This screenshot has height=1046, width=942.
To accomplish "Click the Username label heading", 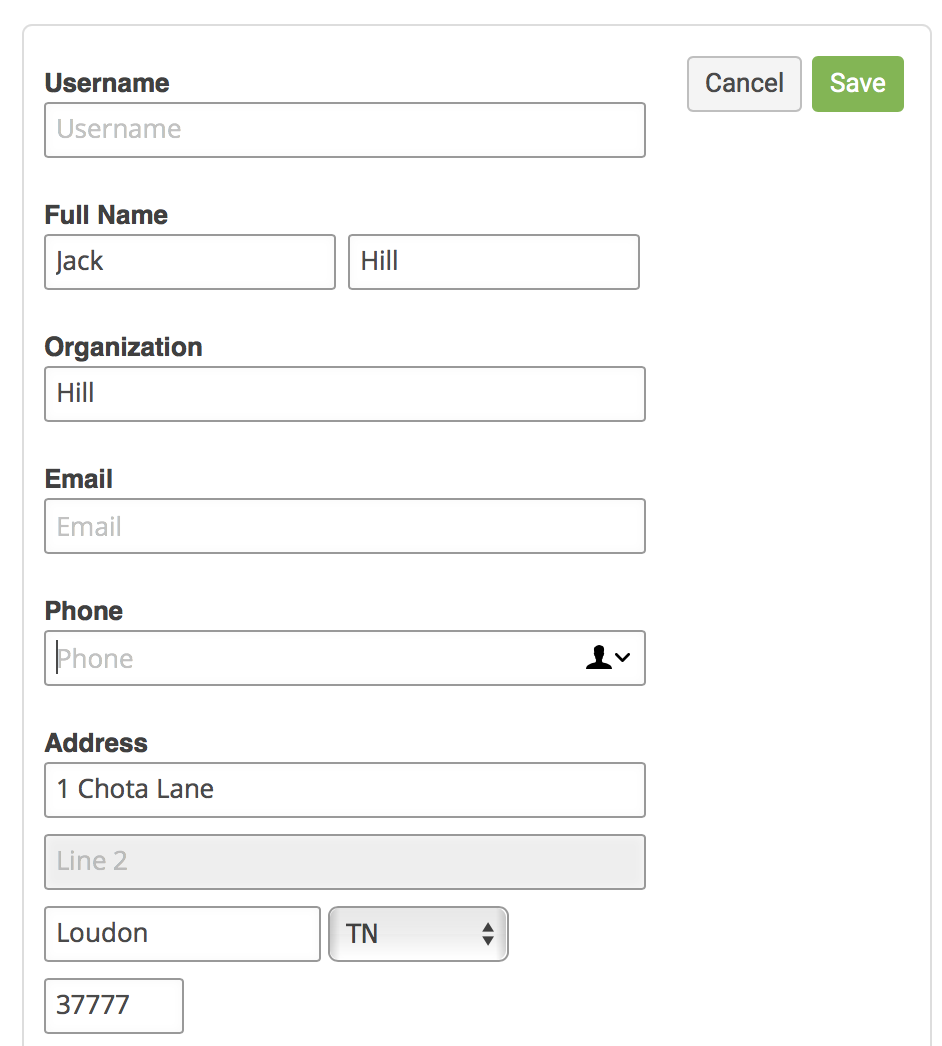I will click(107, 83).
